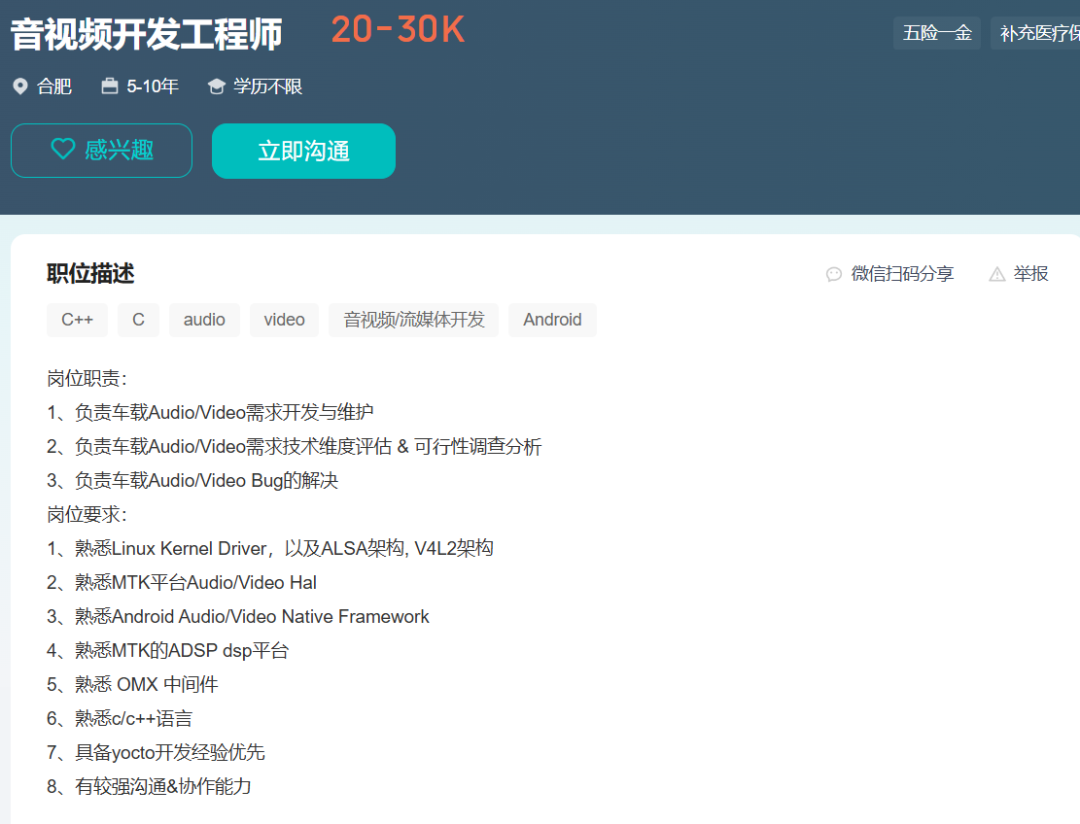Click the graduation cap icon beside 学历不限
This screenshot has height=824, width=1080.
[216, 87]
